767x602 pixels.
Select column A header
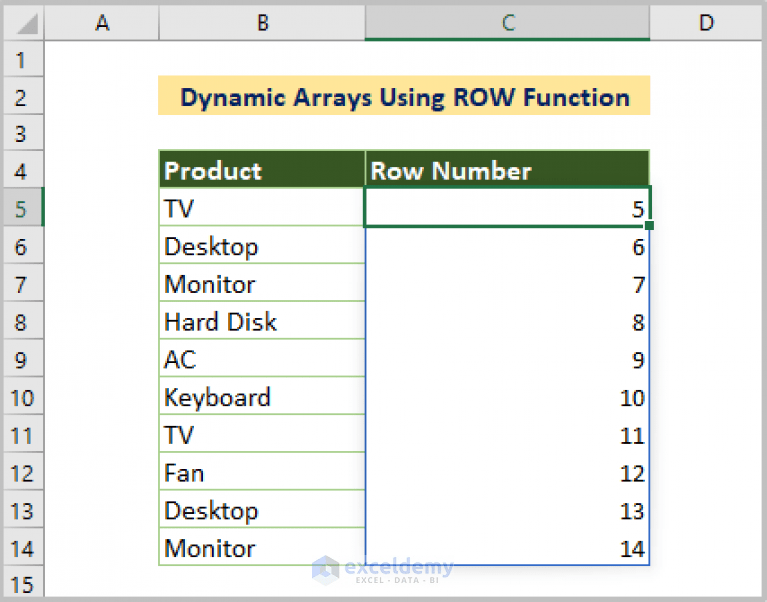(102, 22)
